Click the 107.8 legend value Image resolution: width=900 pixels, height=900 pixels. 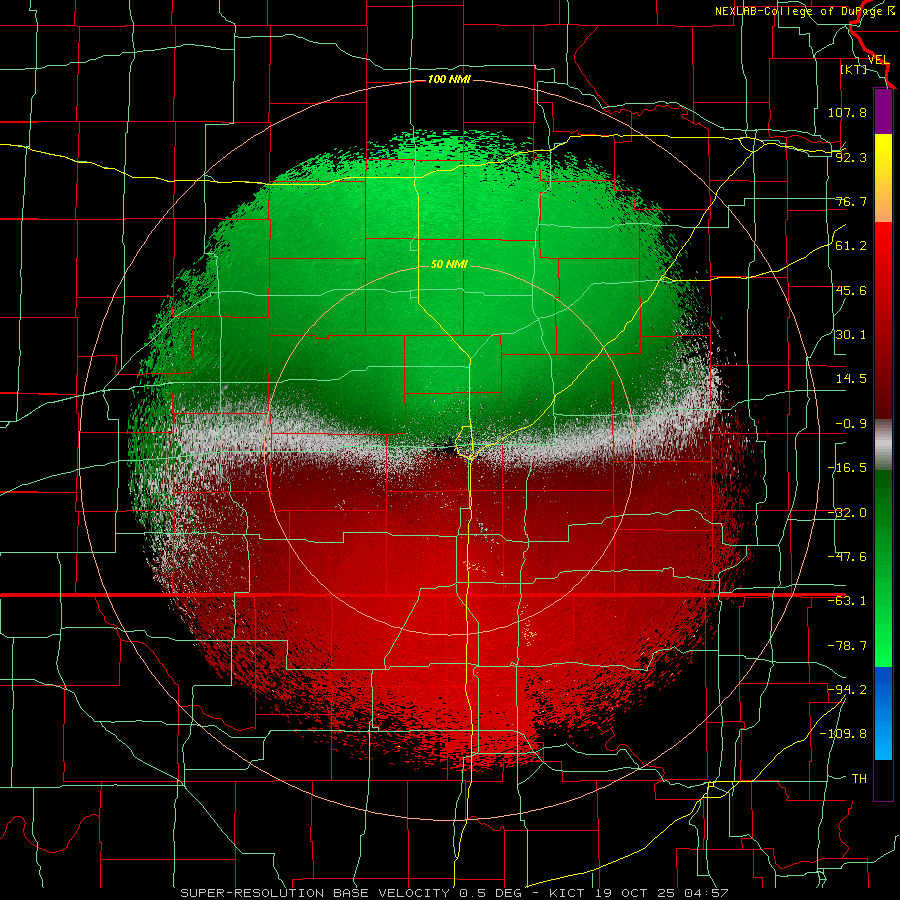click(847, 112)
